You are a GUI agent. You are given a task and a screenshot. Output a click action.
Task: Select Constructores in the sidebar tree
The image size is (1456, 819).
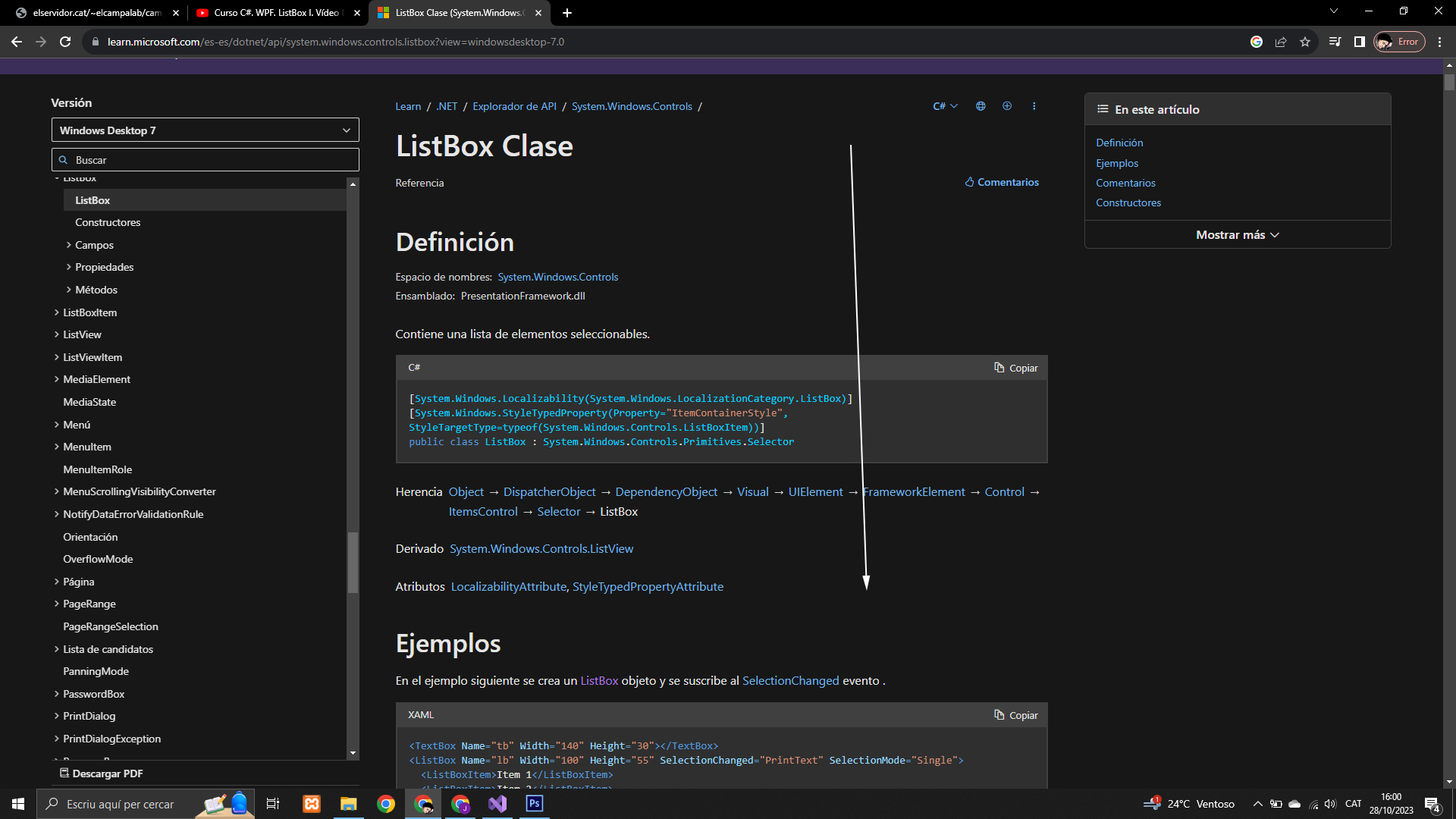[x=108, y=222]
